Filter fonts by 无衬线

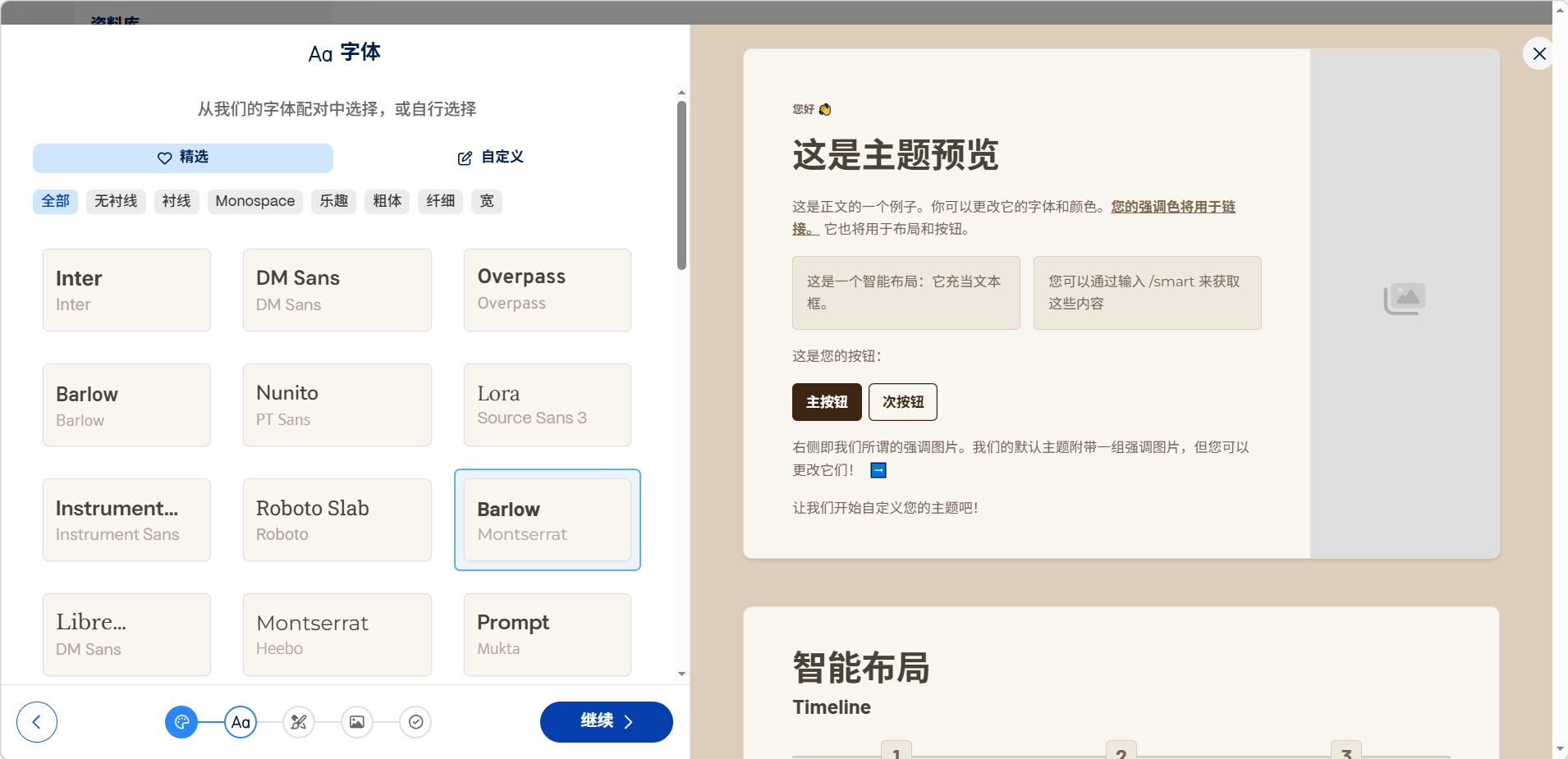click(116, 201)
